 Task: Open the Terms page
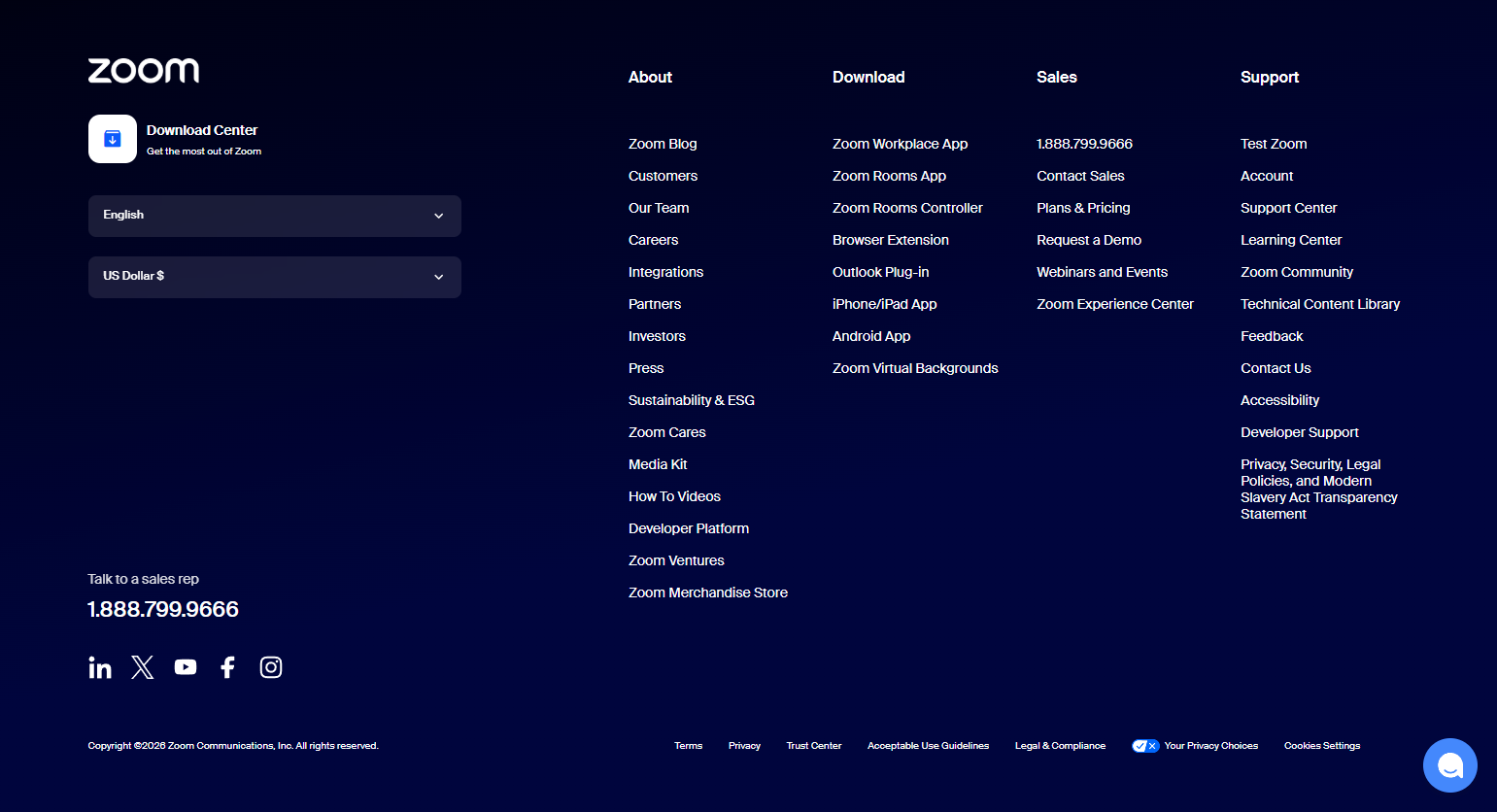[688, 746]
